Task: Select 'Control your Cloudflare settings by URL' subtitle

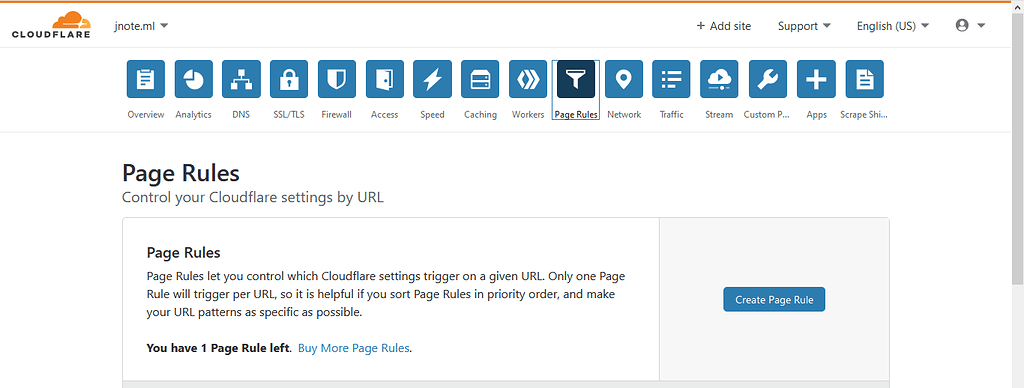Action: [253, 197]
